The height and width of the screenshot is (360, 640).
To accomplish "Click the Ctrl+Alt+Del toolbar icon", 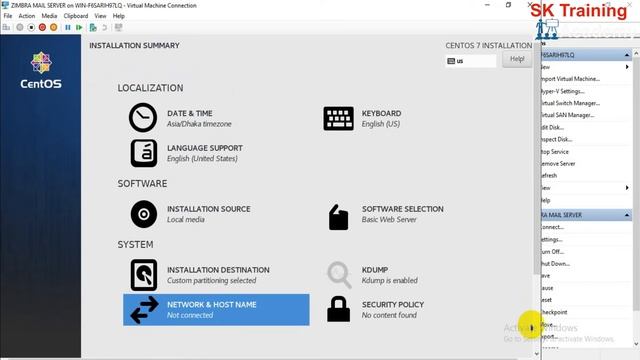I will (x=6, y=27).
